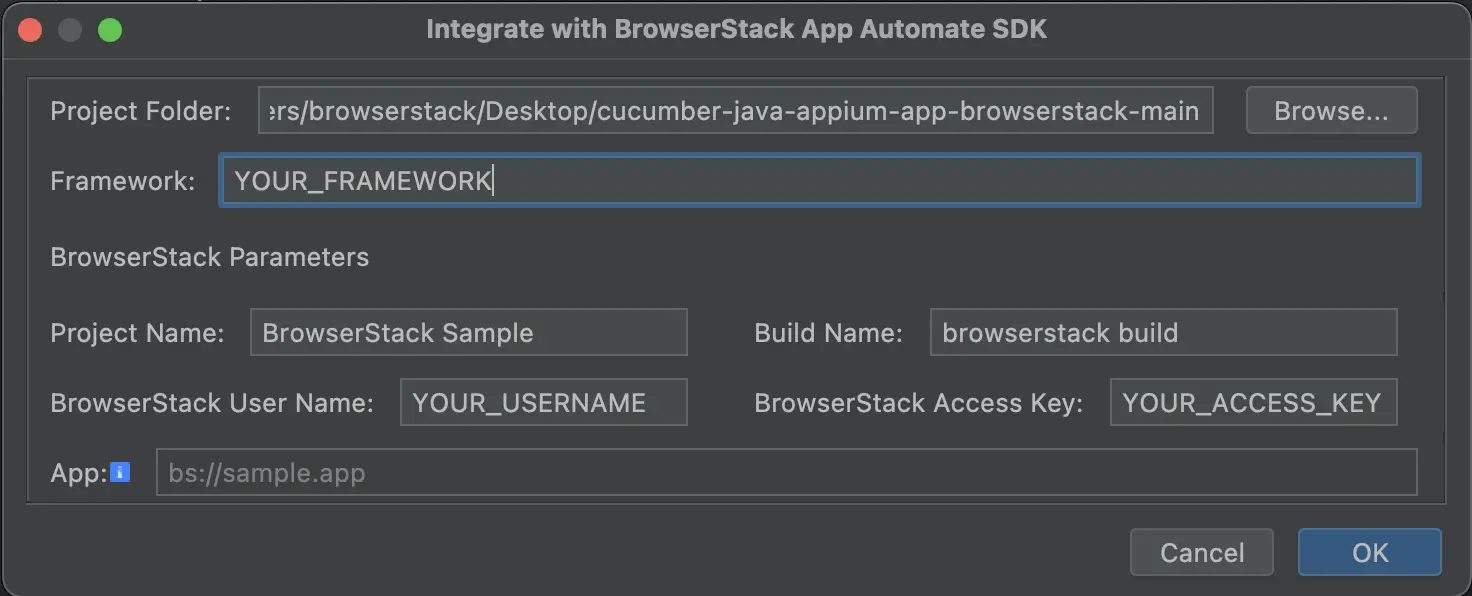This screenshot has height=596, width=1472.
Task: Select the Project Name input field
Action: 468,333
